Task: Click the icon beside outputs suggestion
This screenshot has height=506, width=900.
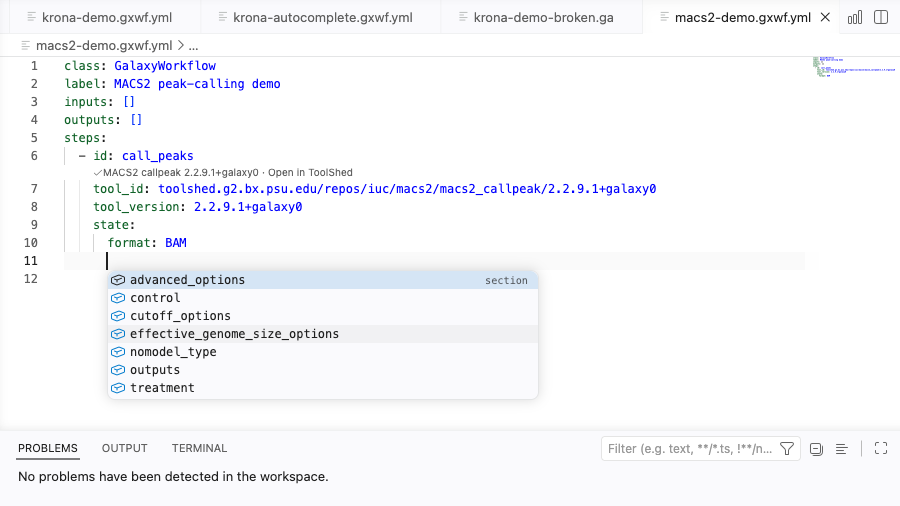Action: click(x=118, y=370)
